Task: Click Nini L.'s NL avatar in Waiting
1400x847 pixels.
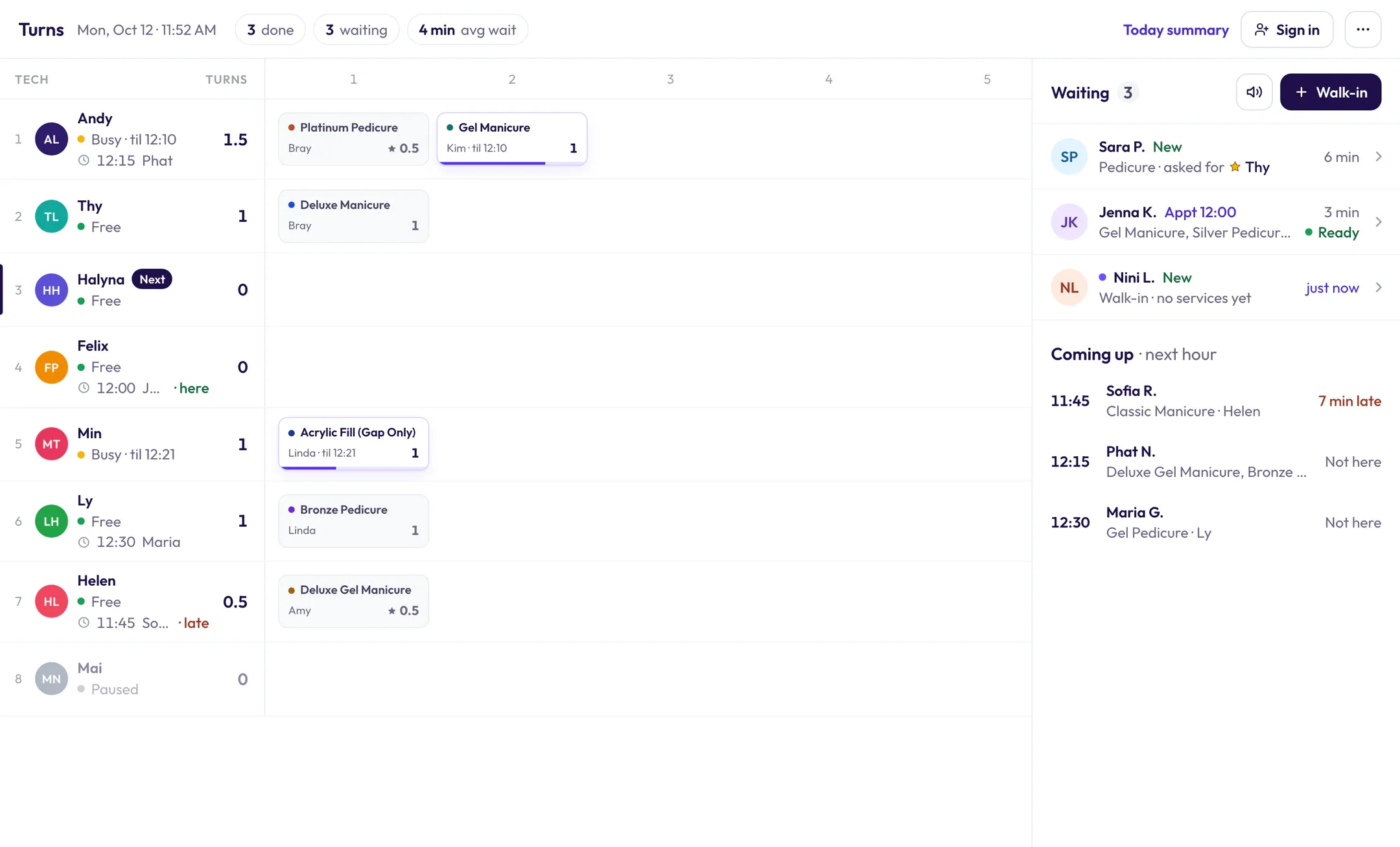Action: [1069, 288]
